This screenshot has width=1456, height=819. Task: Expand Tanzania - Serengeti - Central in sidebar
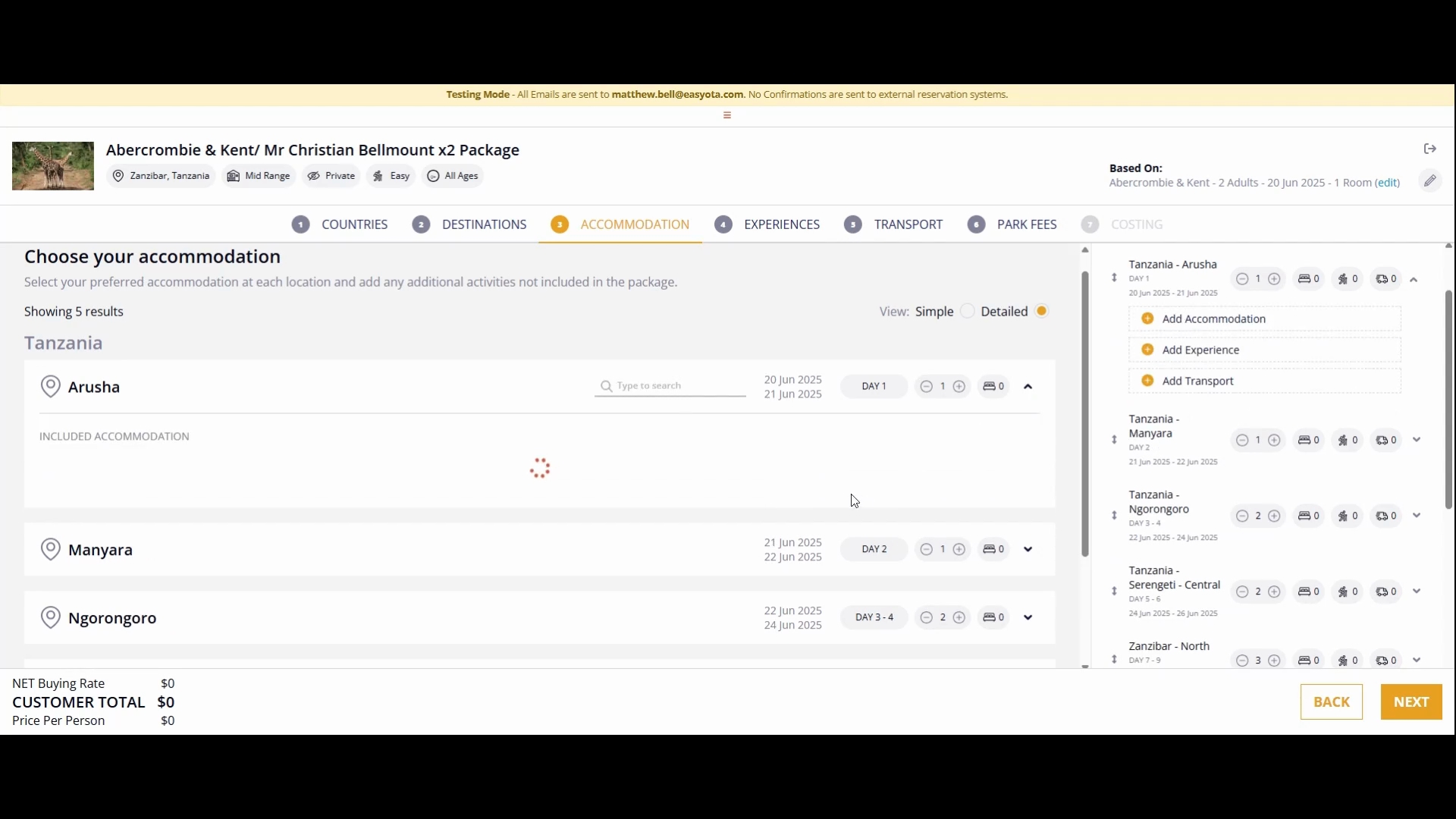1417,591
